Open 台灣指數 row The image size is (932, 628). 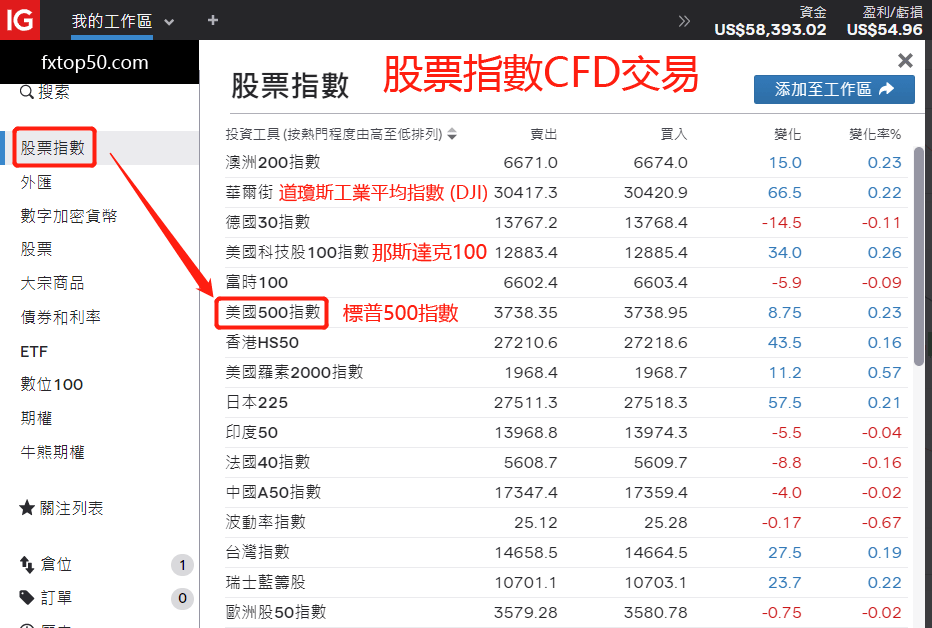566,553
